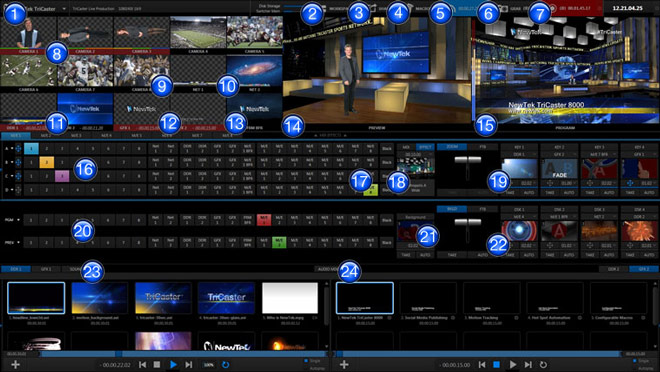Skip to next item in GFX 2 player
Image resolution: width=660 pixels, height=372 pixels.
coord(528,364)
